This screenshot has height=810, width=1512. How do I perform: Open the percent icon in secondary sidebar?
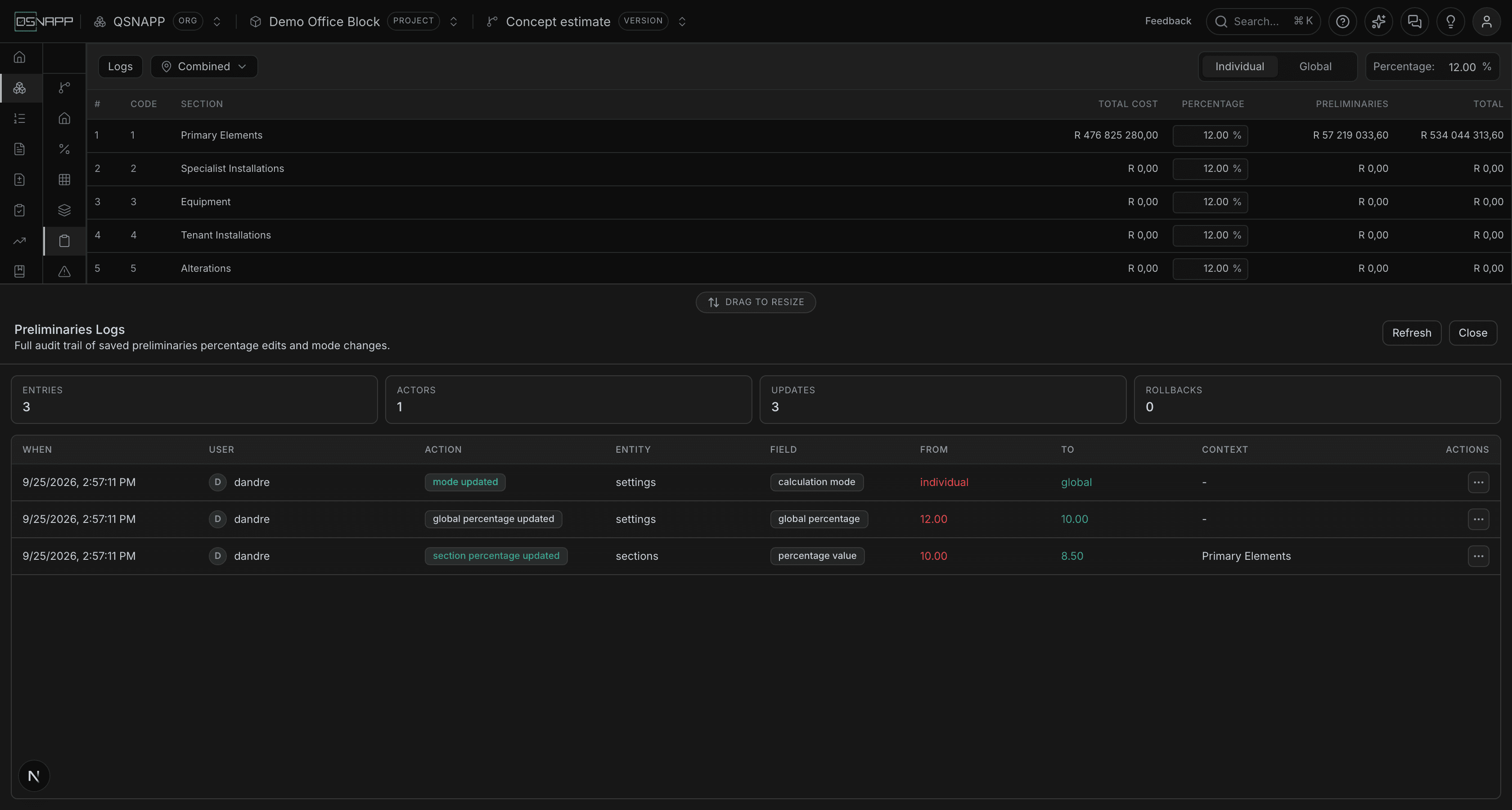point(64,149)
